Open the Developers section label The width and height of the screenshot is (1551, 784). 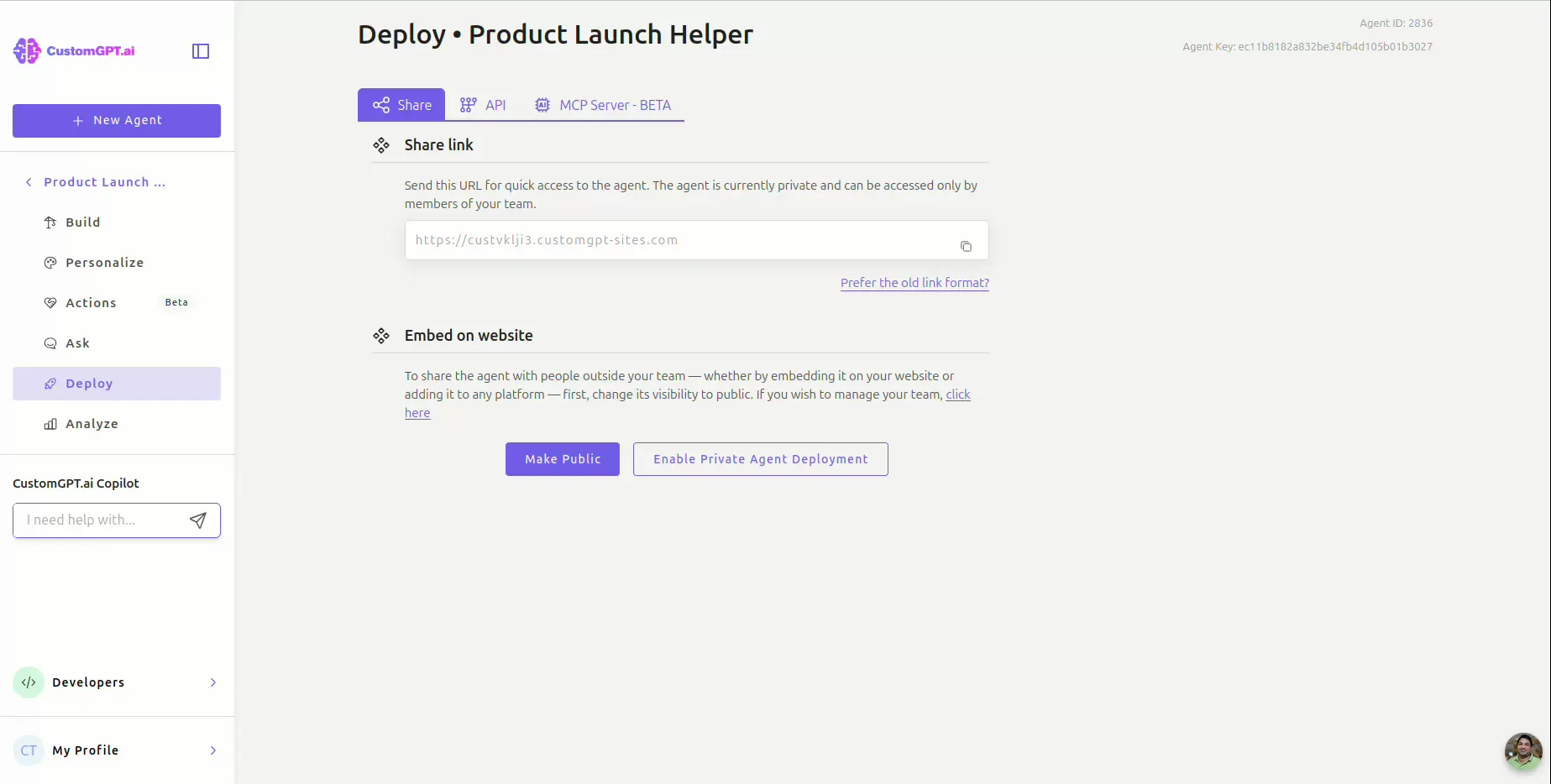pos(88,682)
